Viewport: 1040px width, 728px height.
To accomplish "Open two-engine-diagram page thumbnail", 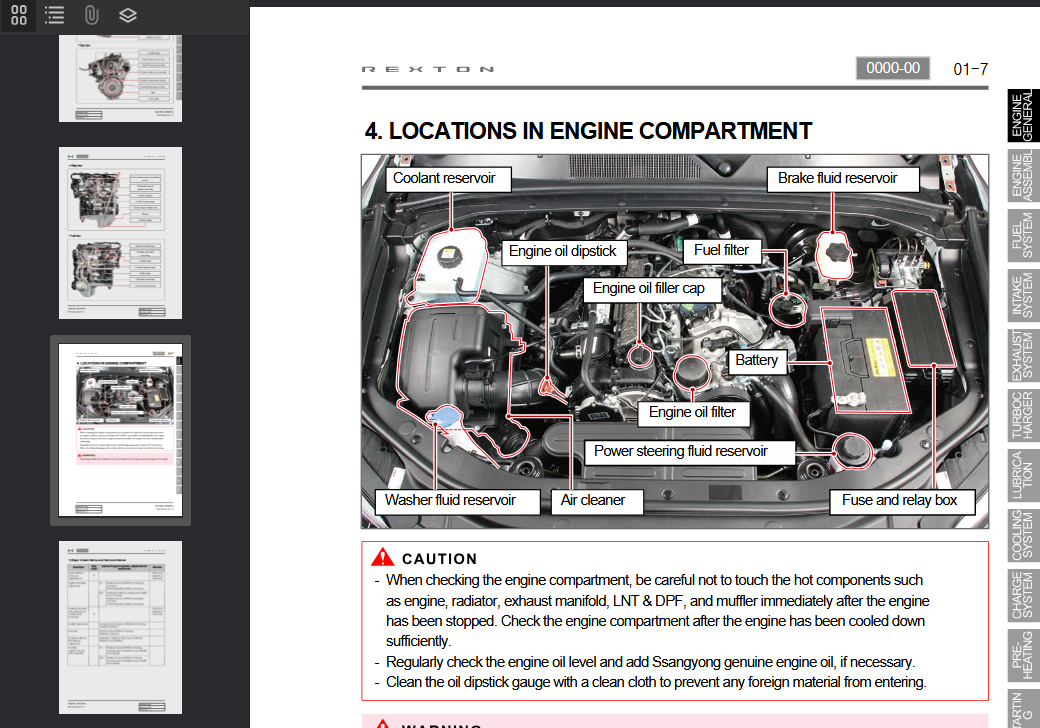I will pos(120,233).
